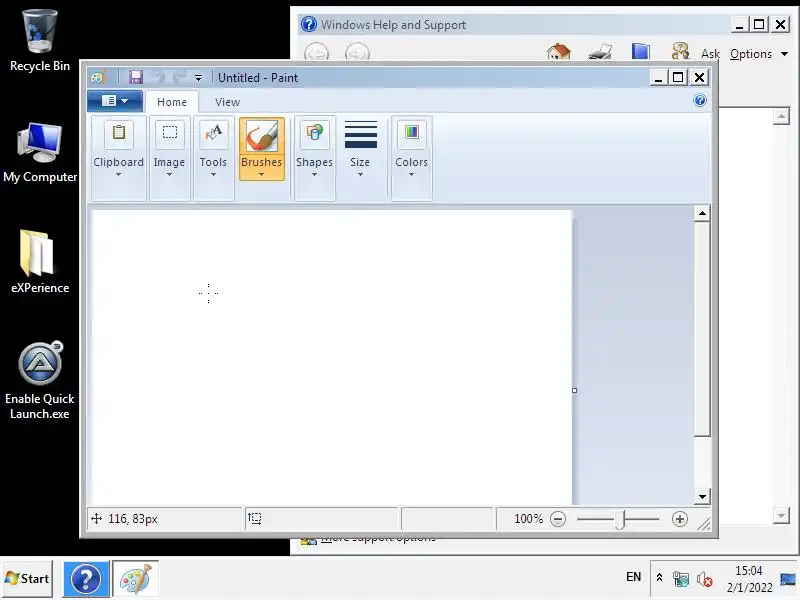
Task: Expand the Shapes group dropdown arrow
Action: [315, 175]
